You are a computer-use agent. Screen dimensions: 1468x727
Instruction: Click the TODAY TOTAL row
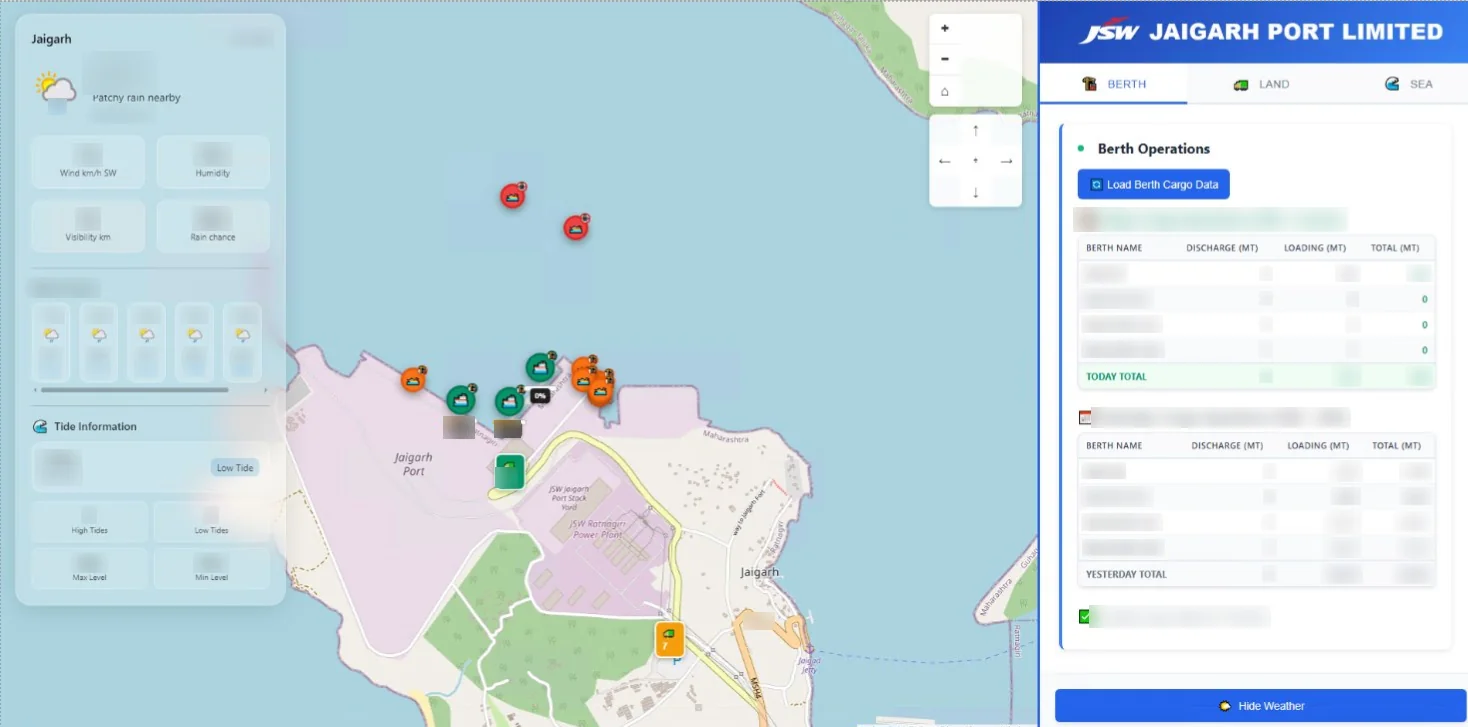tap(1257, 377)
